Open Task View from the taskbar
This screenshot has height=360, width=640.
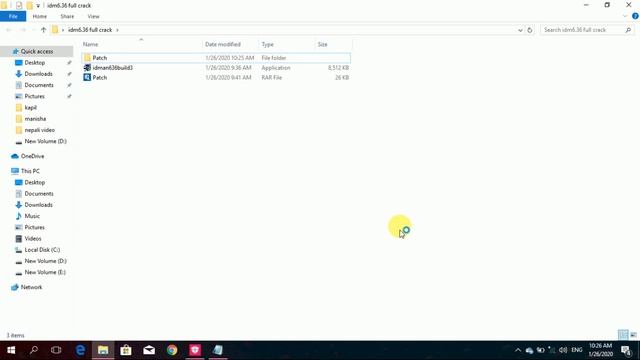pyautogui.click(x=56, y=350)
